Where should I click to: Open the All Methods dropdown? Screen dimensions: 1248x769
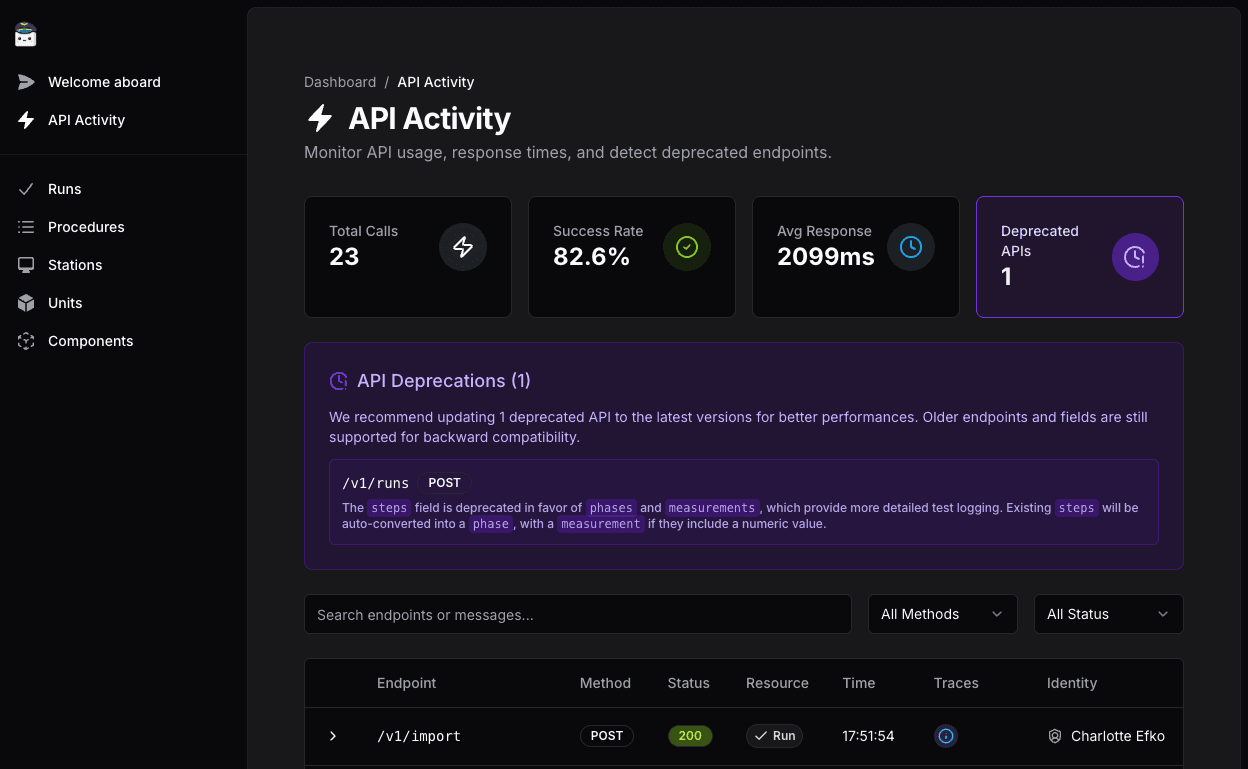coord(943,614)
